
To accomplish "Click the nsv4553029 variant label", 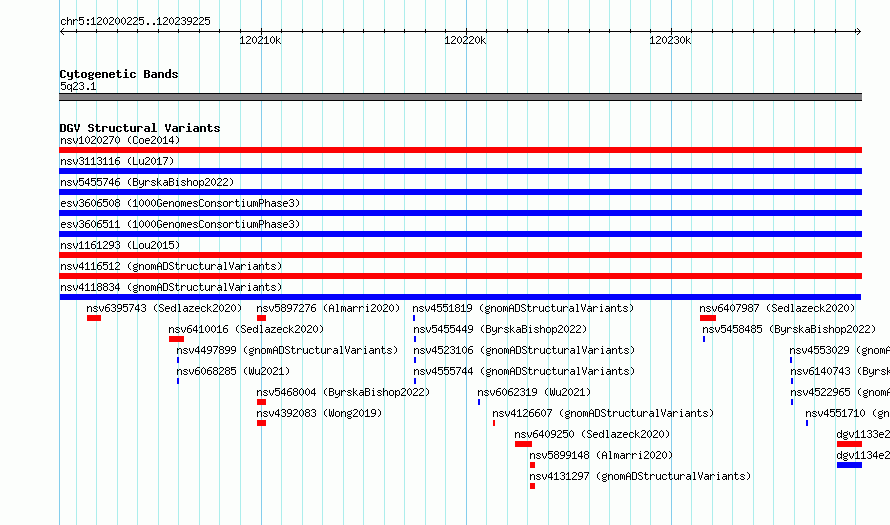I will pos(839,350).
